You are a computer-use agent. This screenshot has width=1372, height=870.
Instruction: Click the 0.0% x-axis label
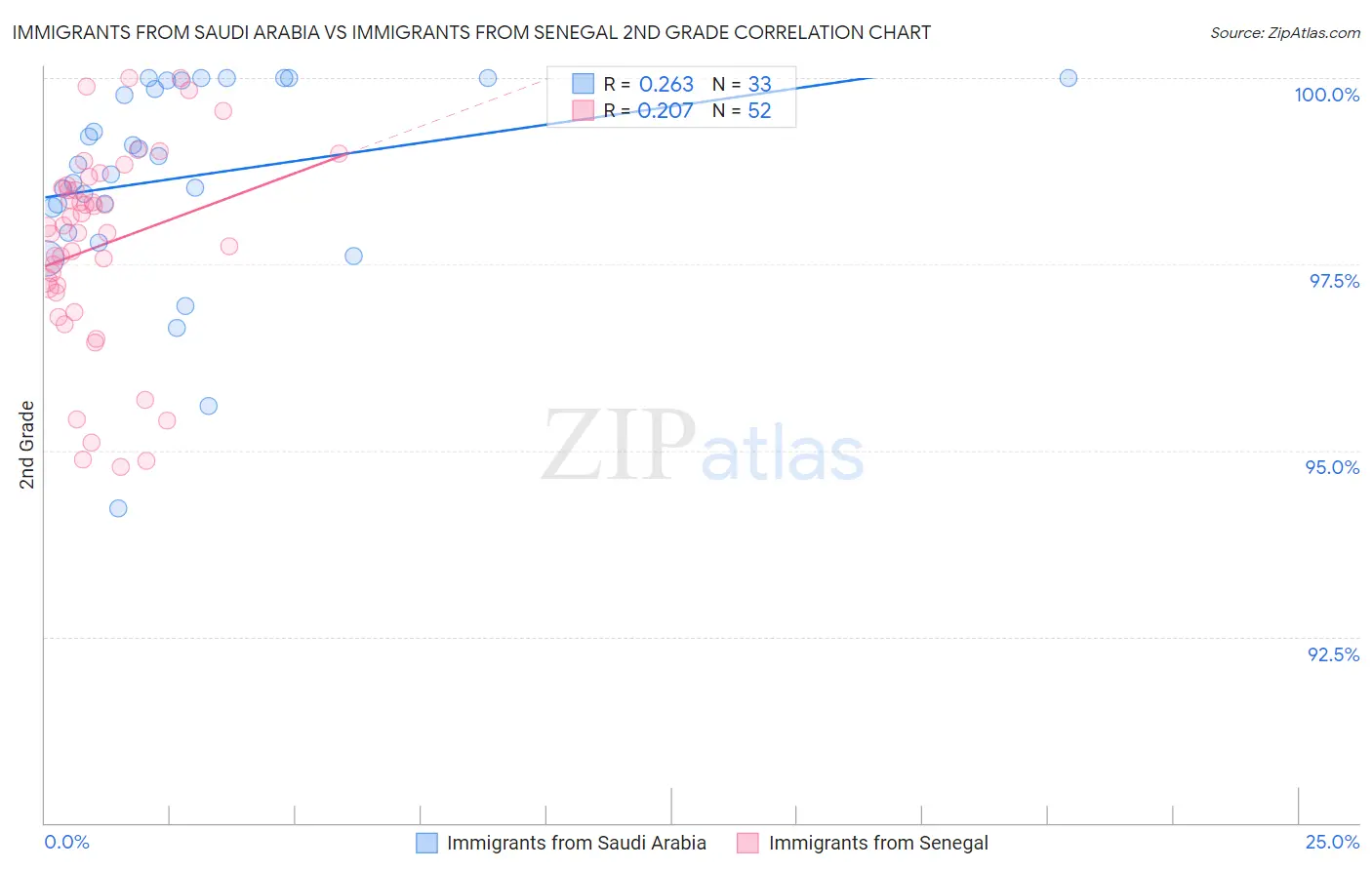click(x=67, y=842)
